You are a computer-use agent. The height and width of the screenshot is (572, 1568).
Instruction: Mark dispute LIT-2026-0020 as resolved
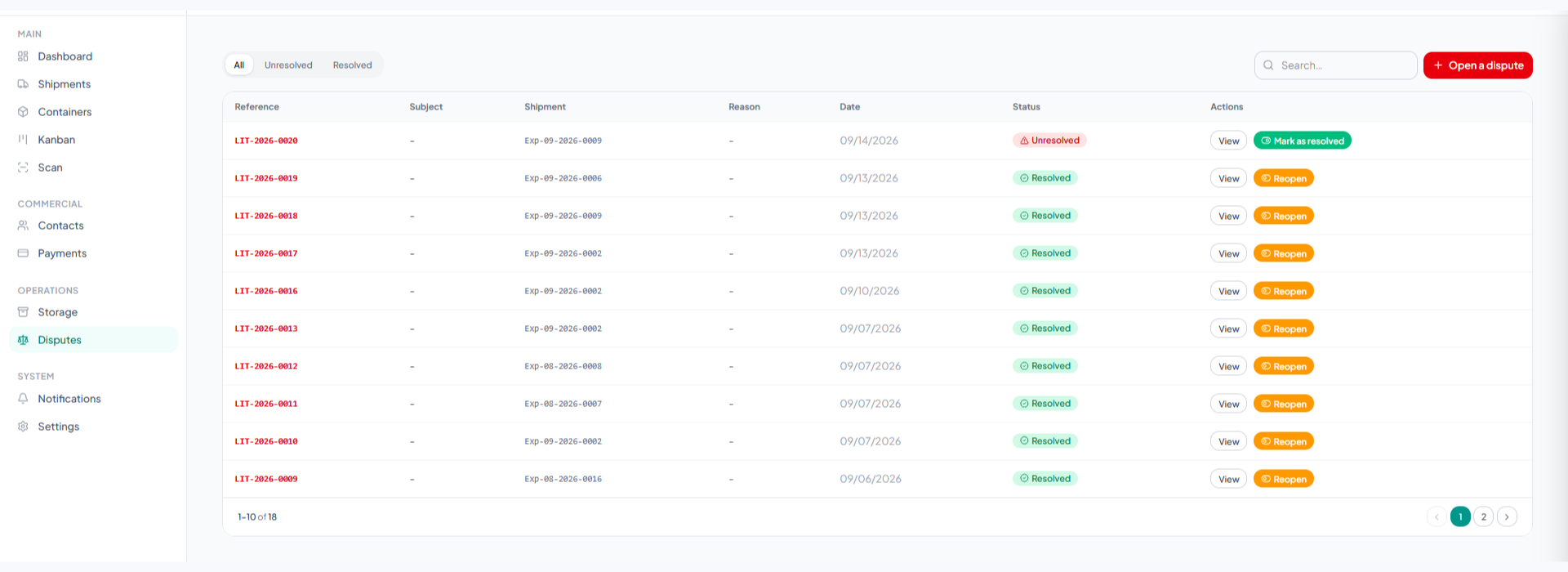coord(1302,141)
